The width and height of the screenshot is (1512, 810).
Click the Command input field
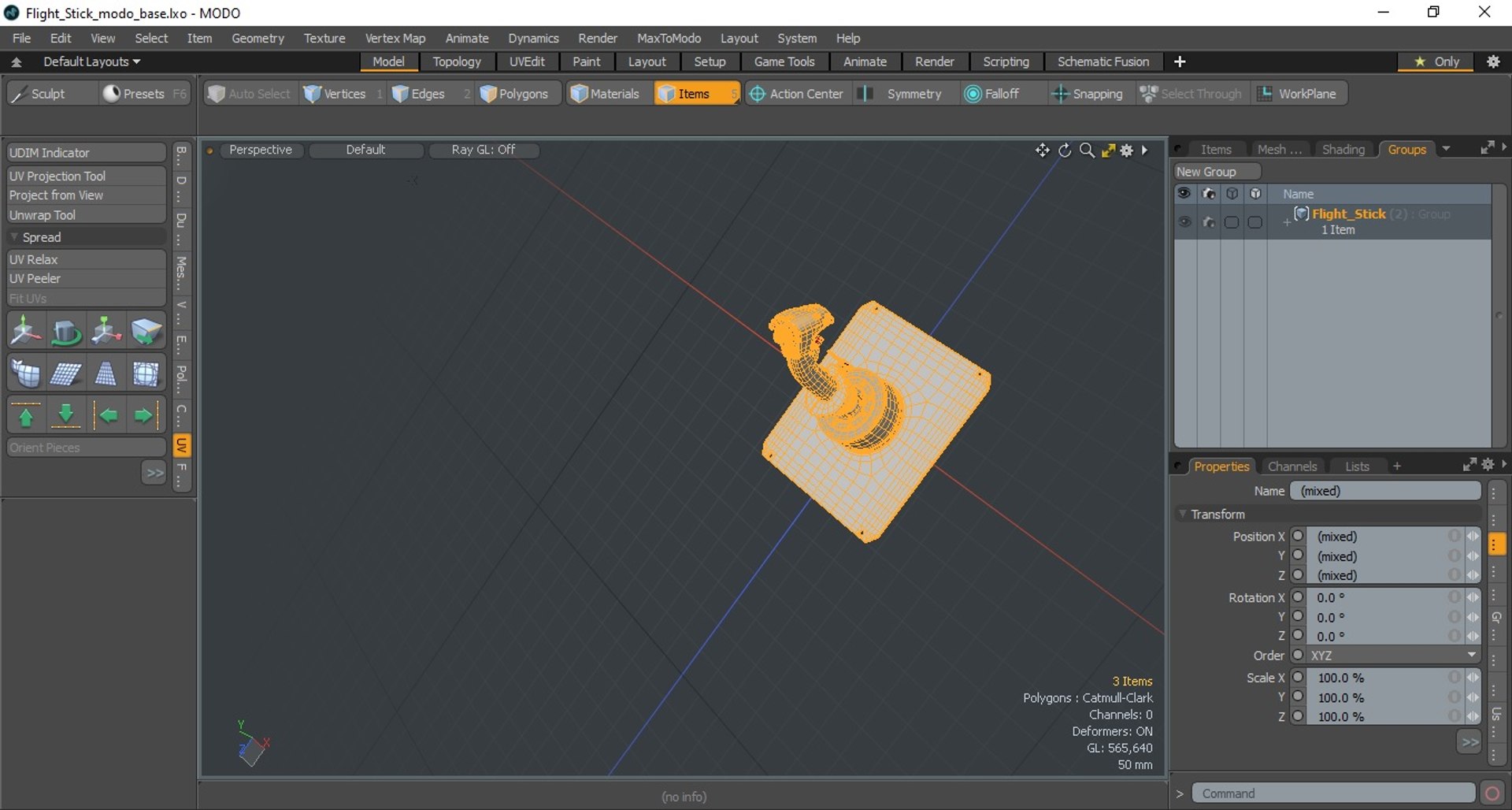click(1333, 793)
